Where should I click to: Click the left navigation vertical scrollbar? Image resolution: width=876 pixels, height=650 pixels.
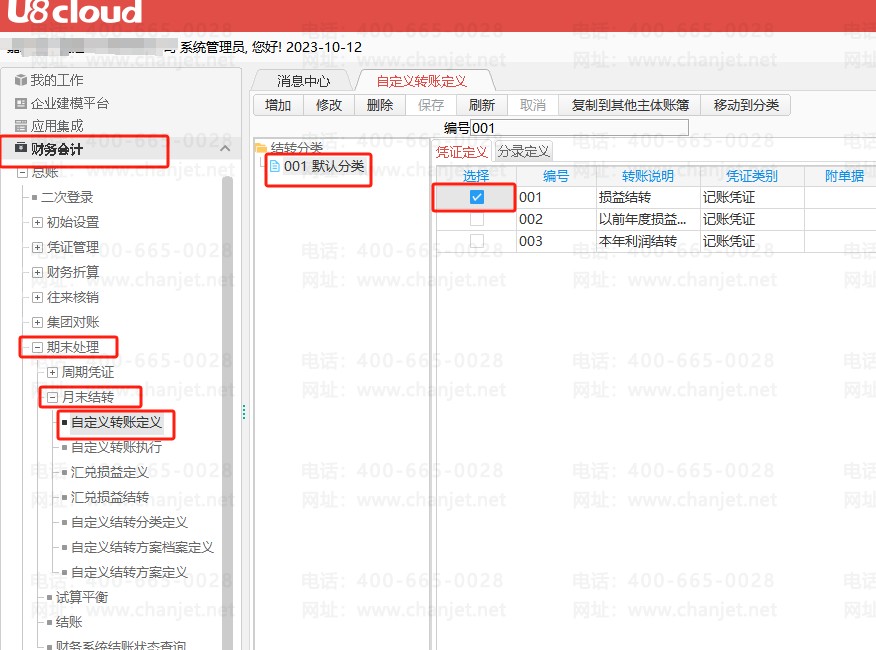click(228, 400)
